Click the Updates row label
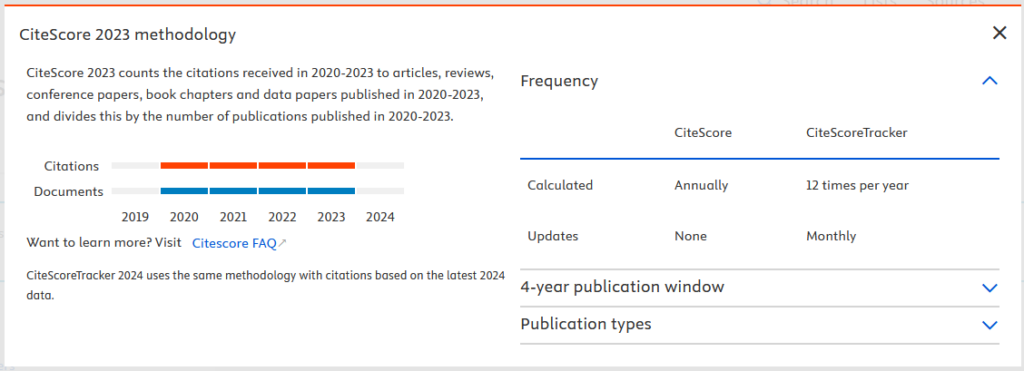The image size is (1024, 371). pyautogui.click(x=553, y=236)
